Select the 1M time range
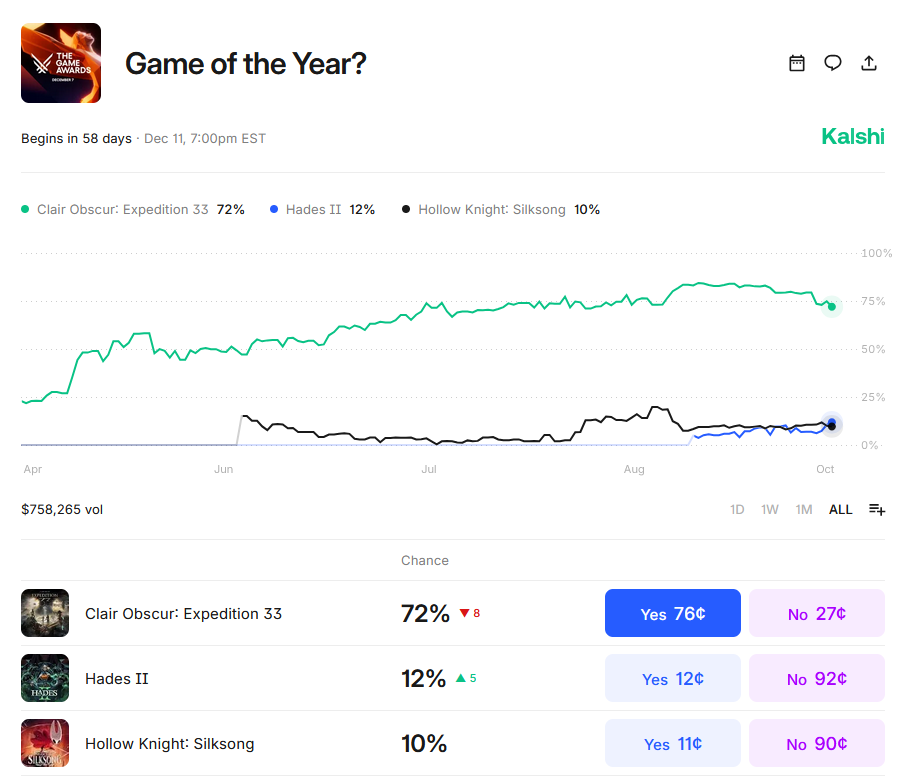 tap(804, 509)
